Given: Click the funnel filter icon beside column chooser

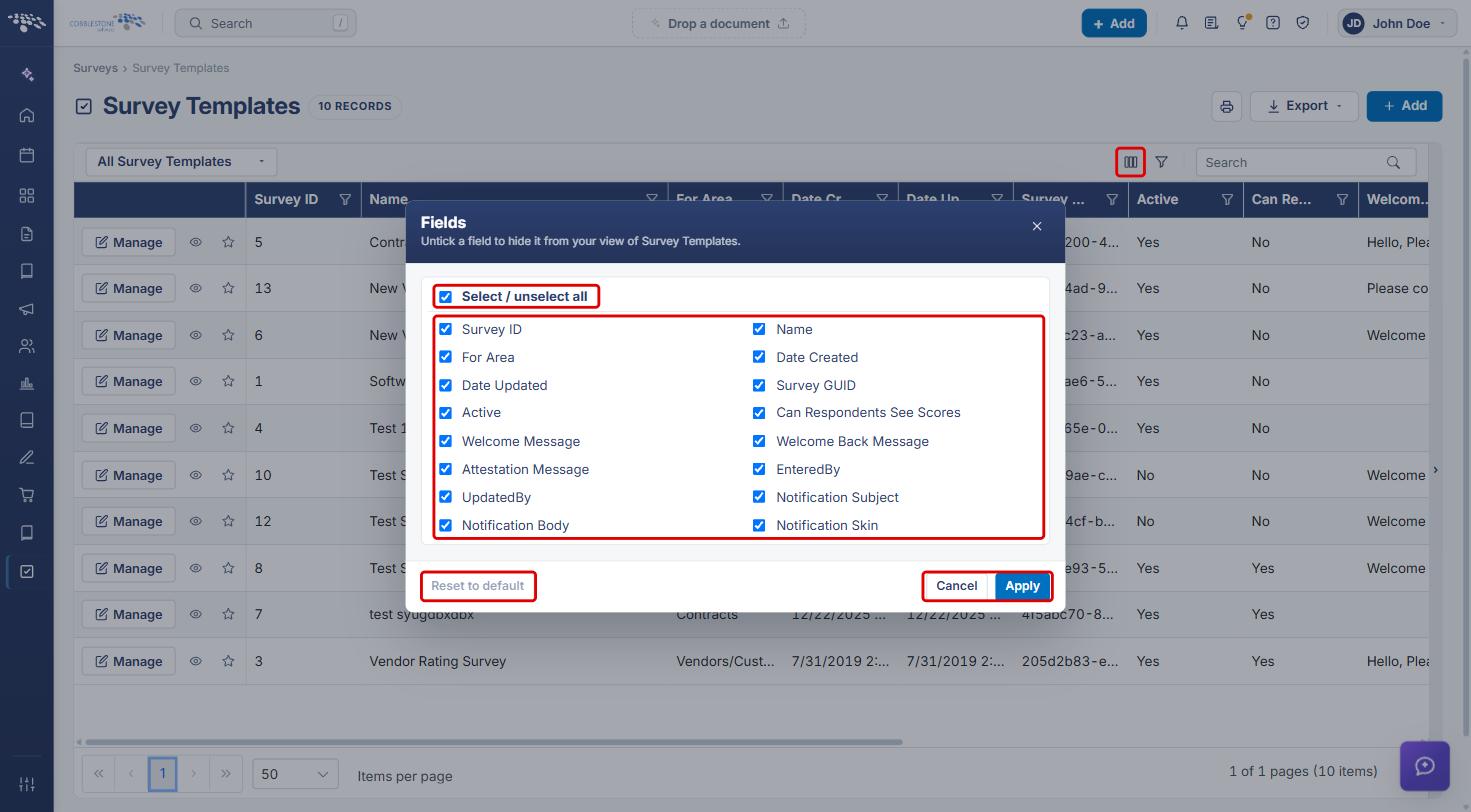Looking at the screenshot, I should (1161, 162).
